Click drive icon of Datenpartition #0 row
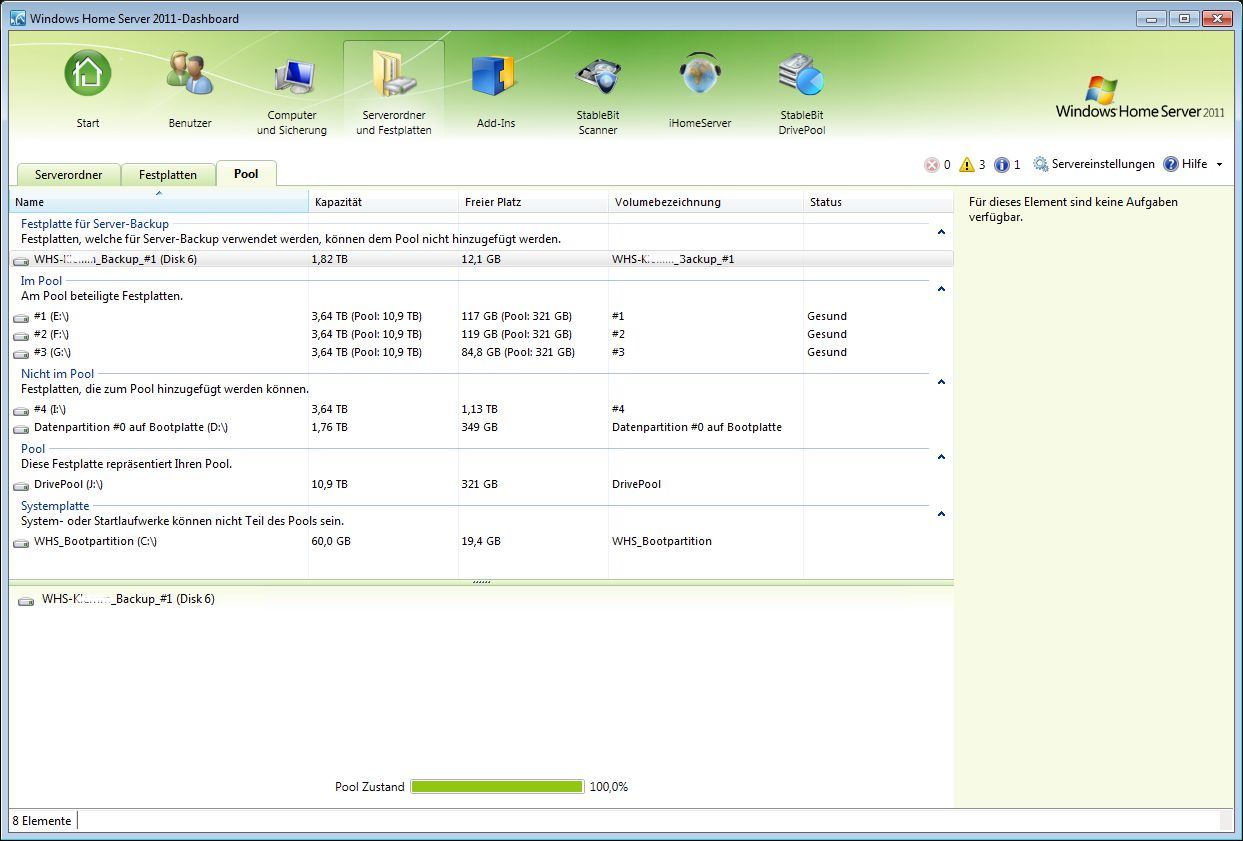This screenshot has height=841, width=1243. click(x=21, y=429)
